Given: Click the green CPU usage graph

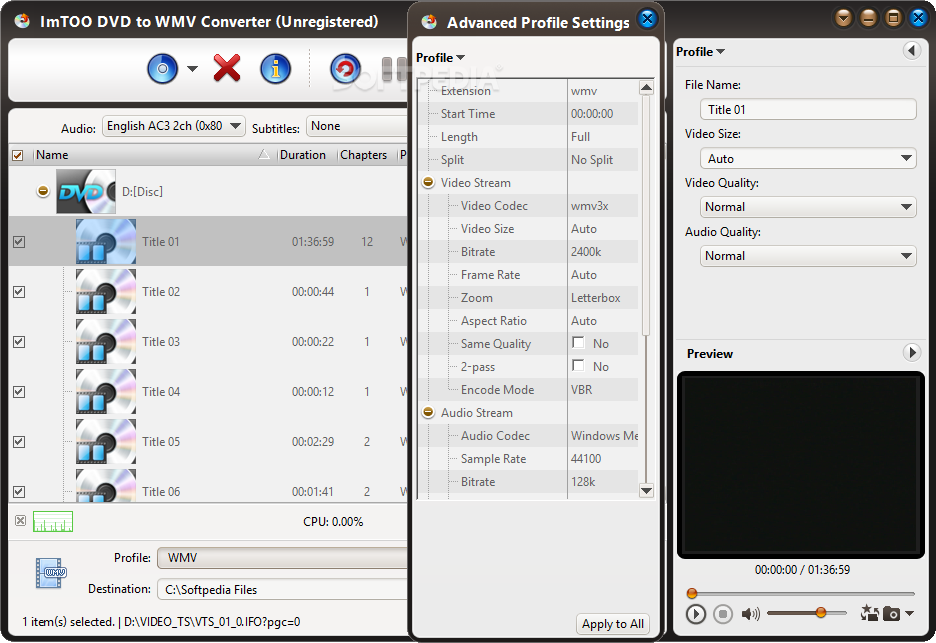Looking at the screenshot, I should 53,521.
